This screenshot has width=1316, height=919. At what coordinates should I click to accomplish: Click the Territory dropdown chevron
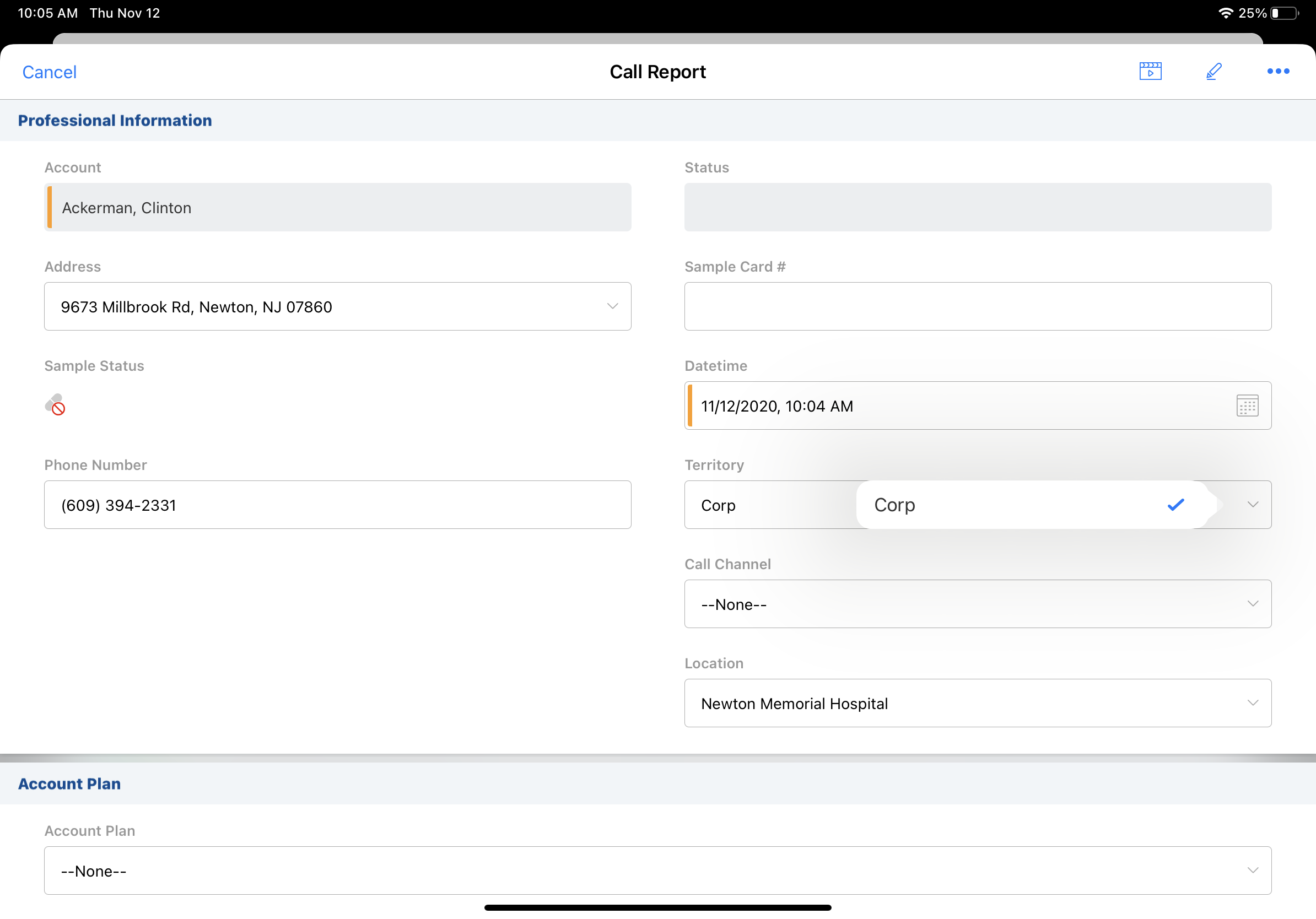[x=1253, y=505]
